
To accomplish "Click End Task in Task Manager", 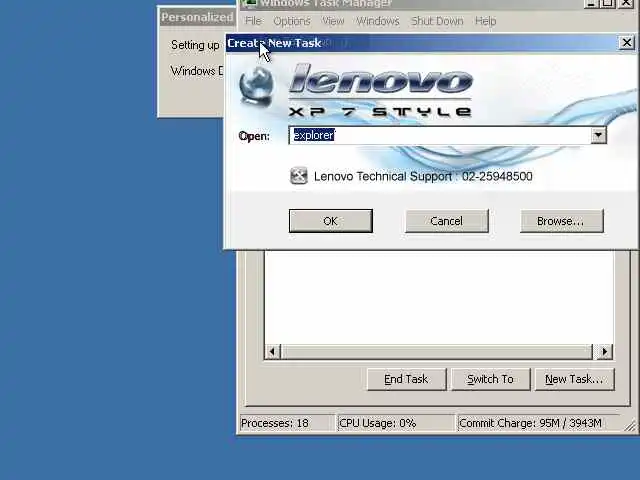I will pyautogui.click(x=407, y=379).
